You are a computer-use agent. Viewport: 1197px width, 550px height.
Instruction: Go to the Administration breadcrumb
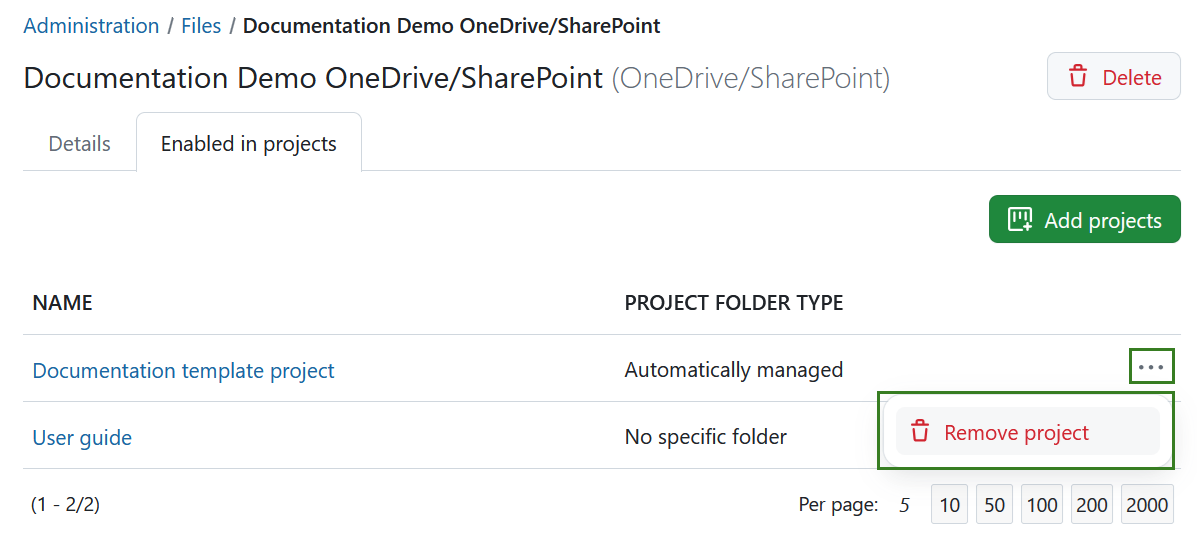pyautogui.click(x=91, y=26)
